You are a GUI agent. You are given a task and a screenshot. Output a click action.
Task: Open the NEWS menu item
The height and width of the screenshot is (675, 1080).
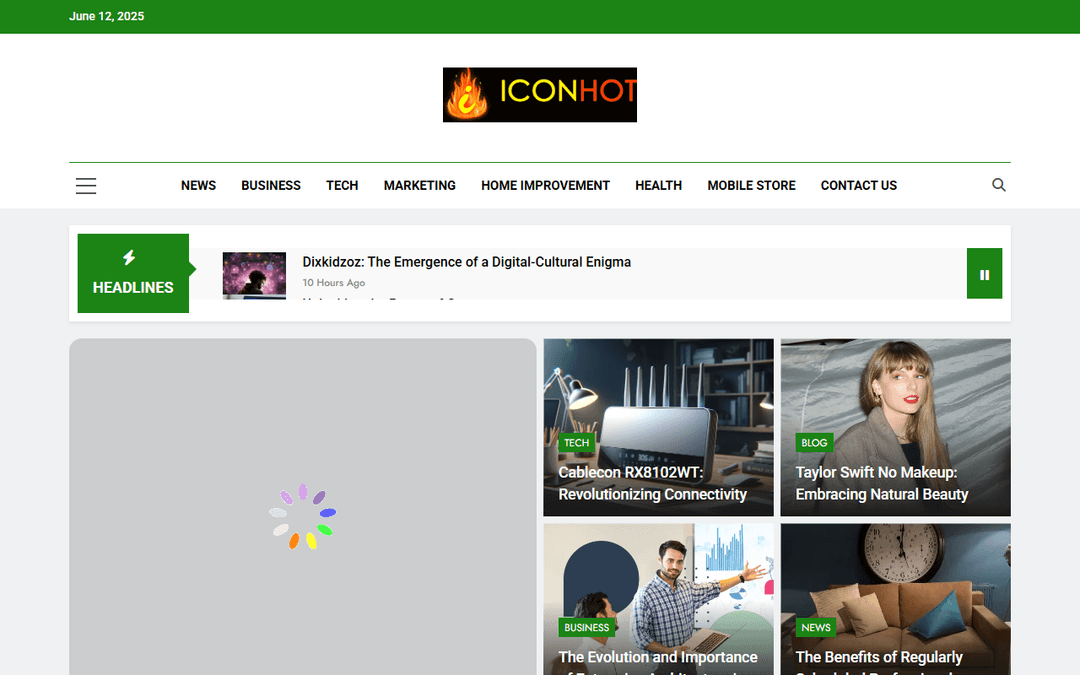click(198, 186)
